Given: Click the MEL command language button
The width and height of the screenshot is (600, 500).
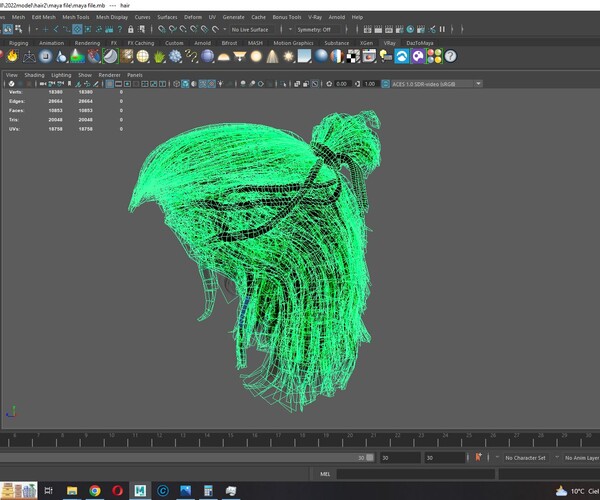Looking at the screenshot, I should [324, 474].
